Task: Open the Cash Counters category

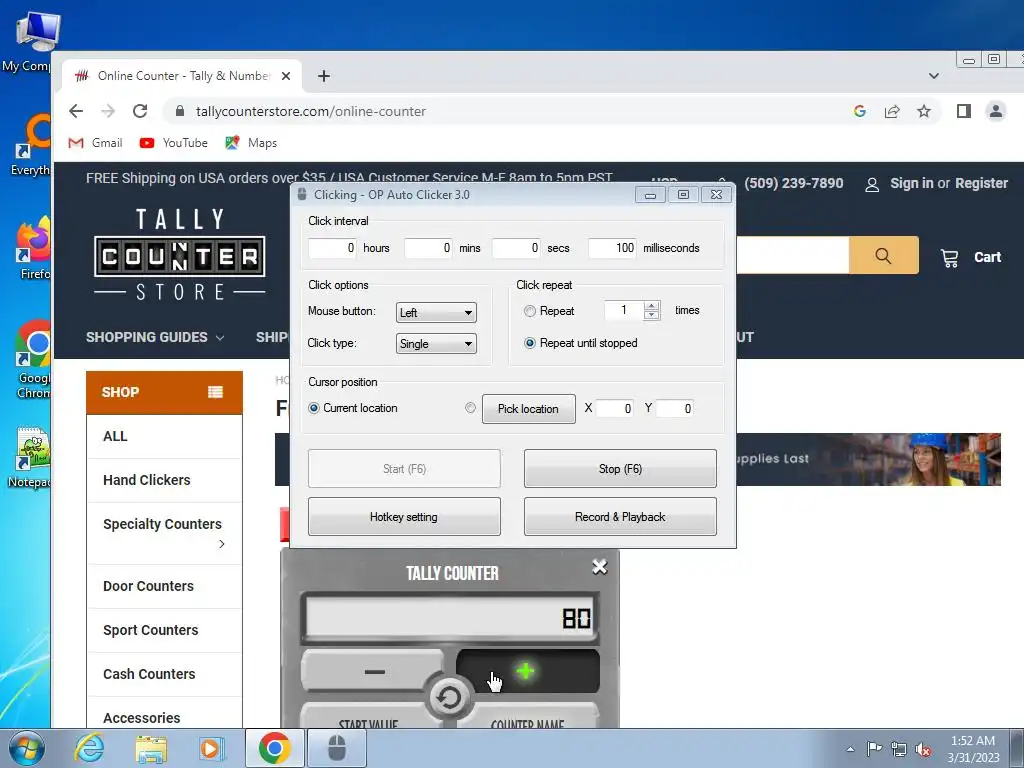Action: 149,673
